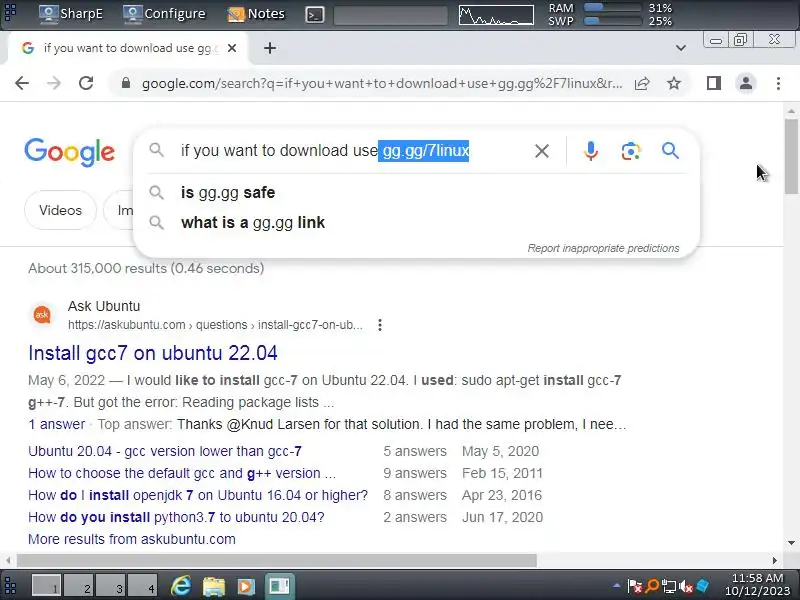800x600 pixels.
Task: Open the three-dot options for Ask Ubuntu result
Action: [380, 325]
